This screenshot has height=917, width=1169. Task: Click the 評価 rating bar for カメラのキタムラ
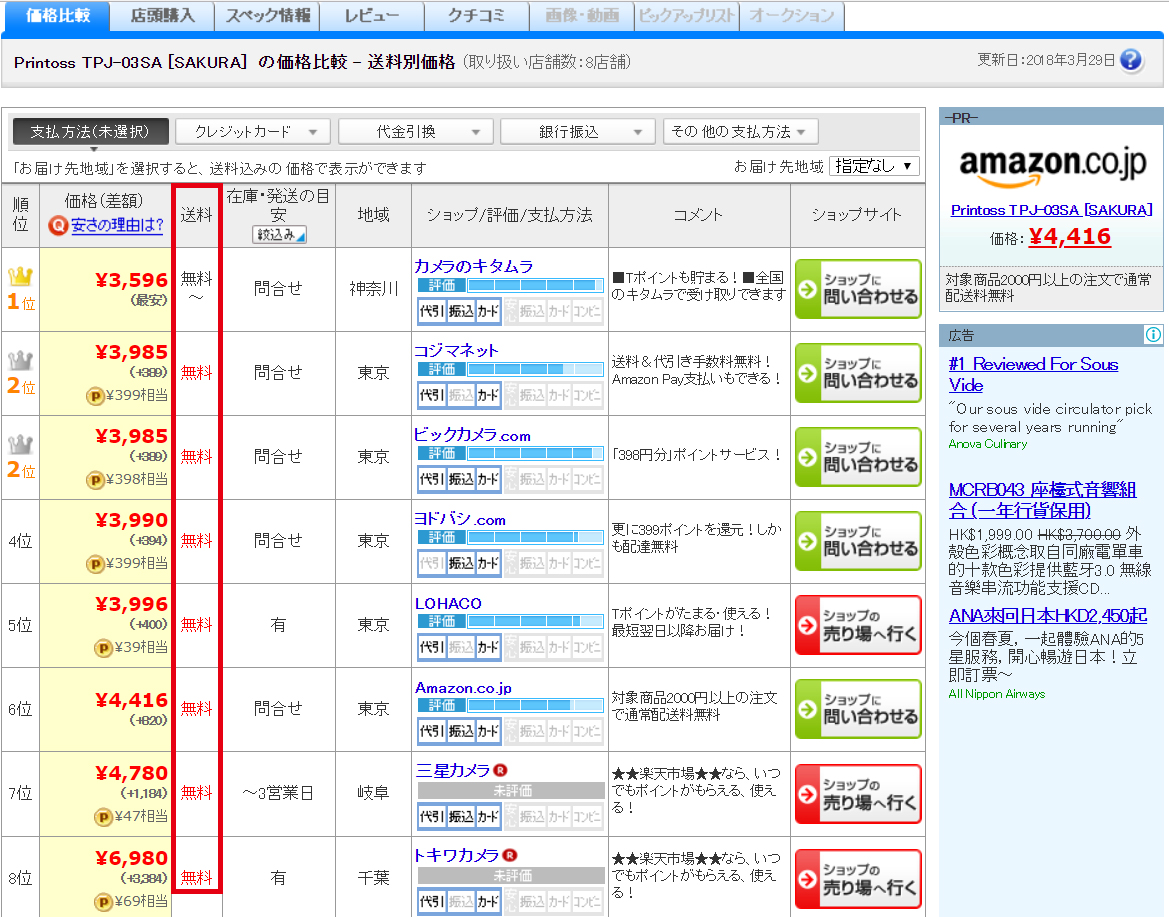(x=510, y=285)
